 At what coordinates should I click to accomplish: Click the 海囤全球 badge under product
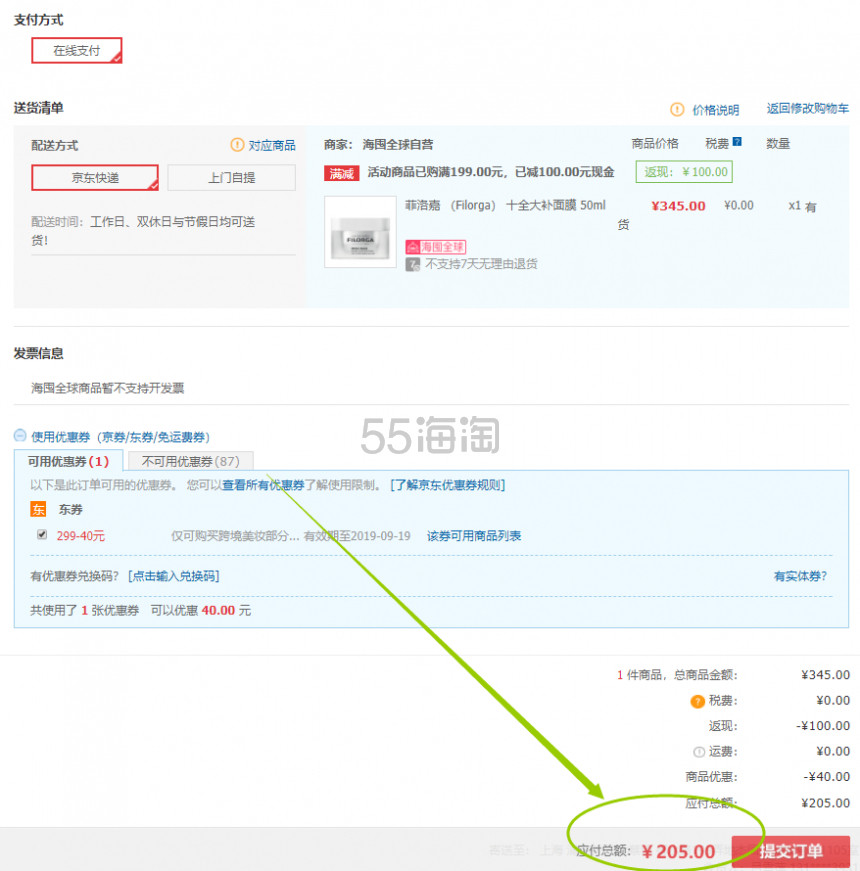coord(436,247)
